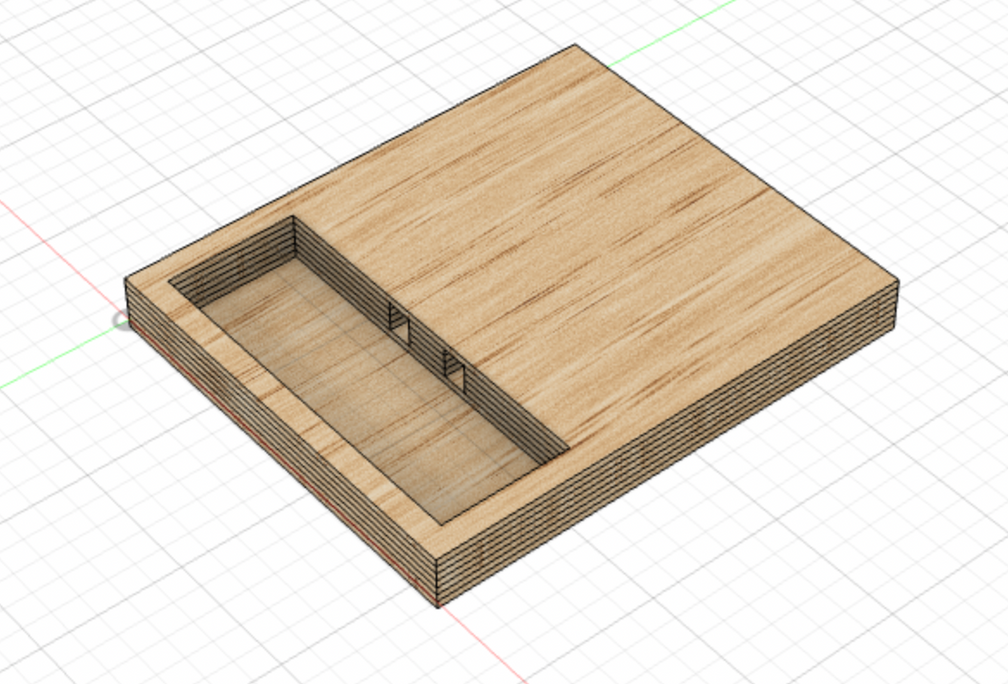Viewport: 1008px width, 684px height.
Task: Select the long layered side face under the pocket
Action: coord(282,442)
